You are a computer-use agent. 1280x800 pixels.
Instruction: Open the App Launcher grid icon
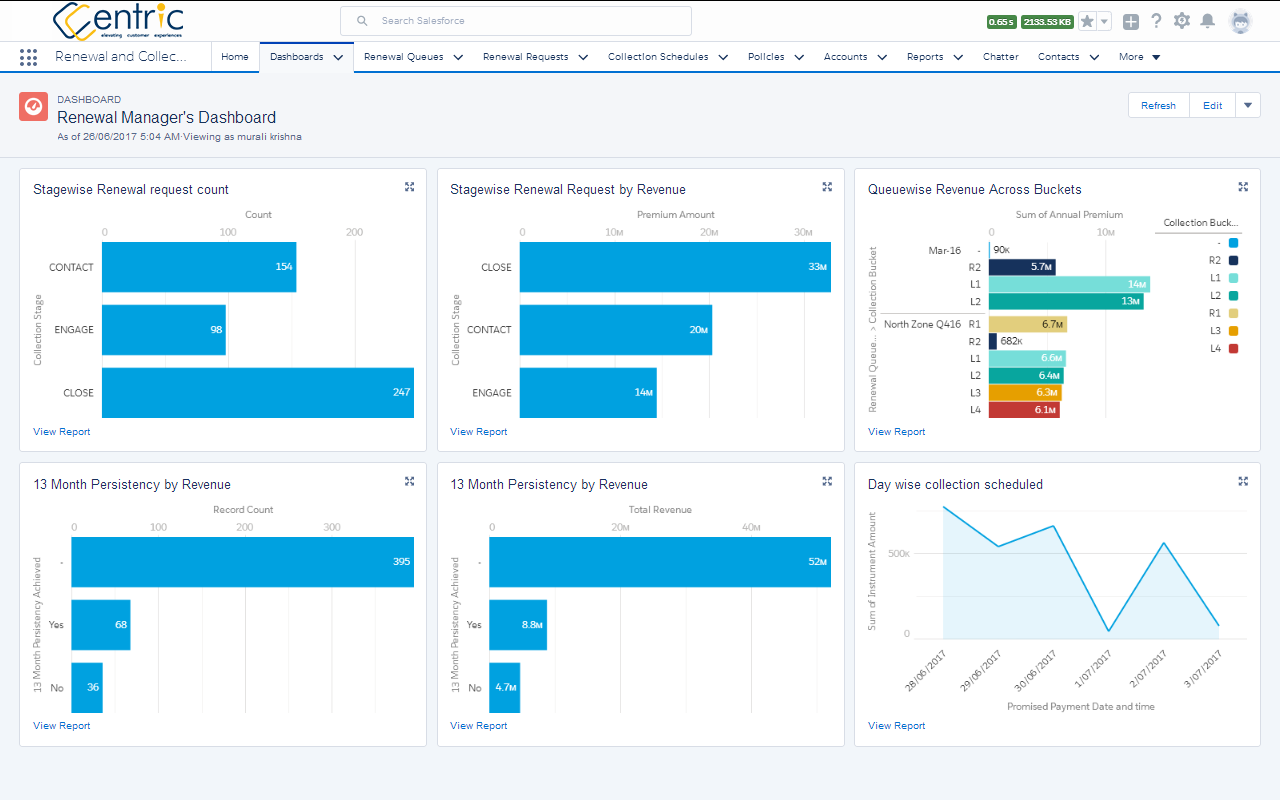click(x=29, y=57)
